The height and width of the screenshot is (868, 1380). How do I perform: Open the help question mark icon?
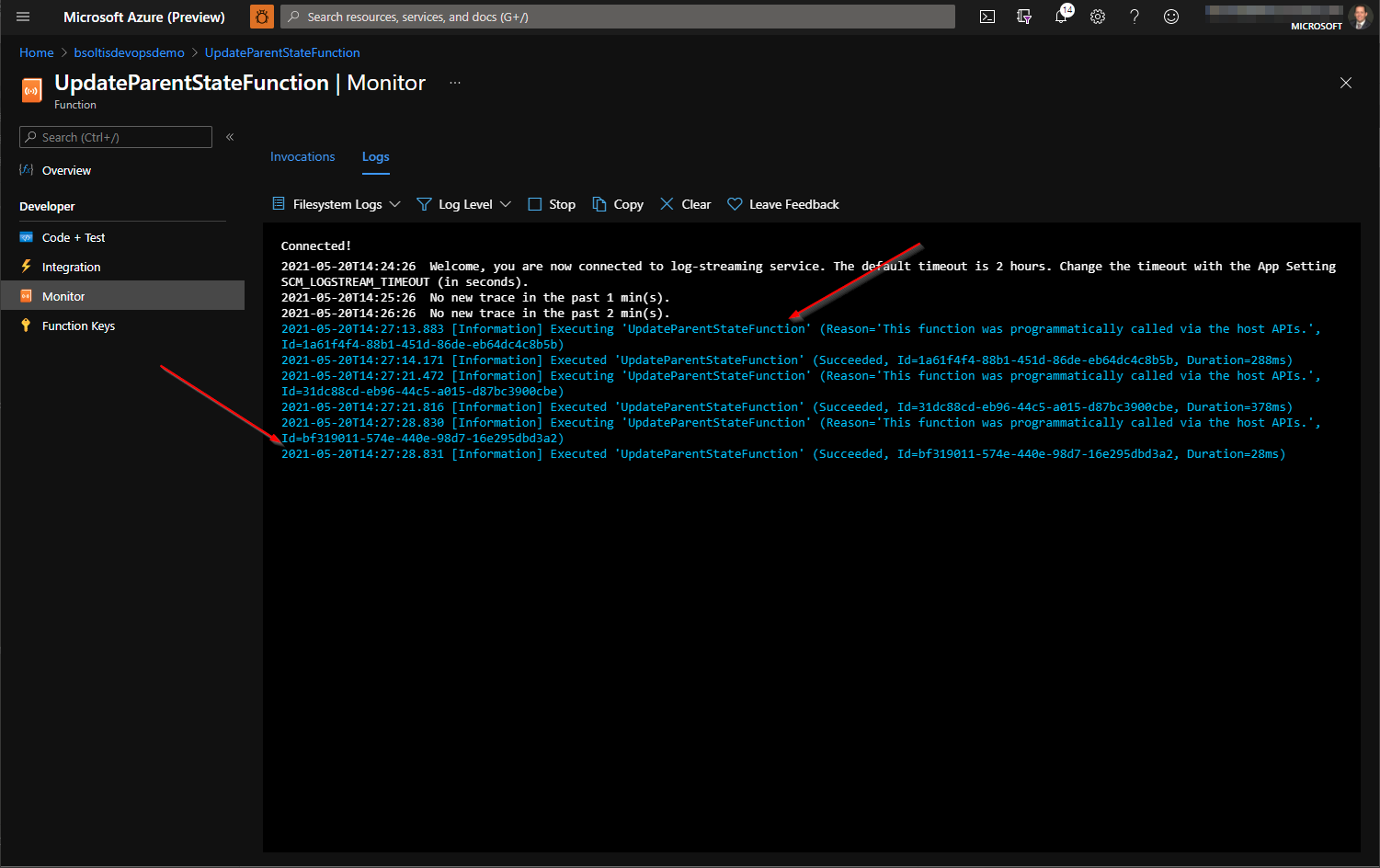pos(1135,17)
